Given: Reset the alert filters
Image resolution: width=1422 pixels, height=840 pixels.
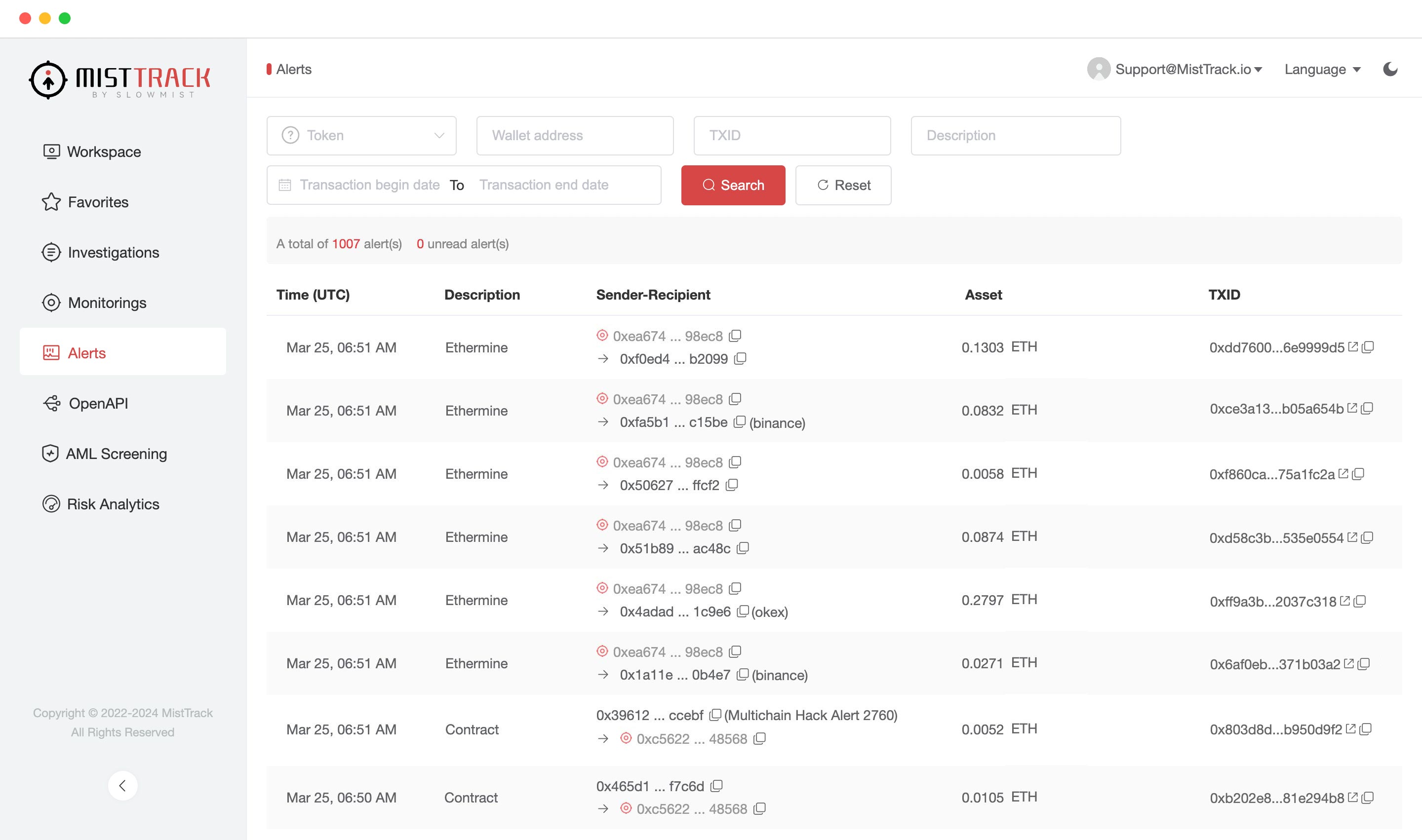Looking at the screenshot, I should coord(843,185).
